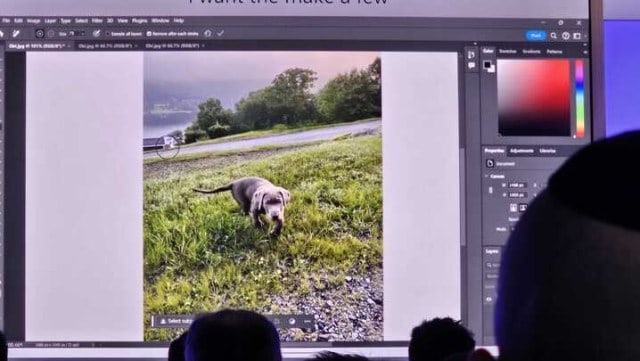Viewport: 640px width, 361px height.
Task: Click the checkmark to apply removal
Action: (x=221, y=33)
